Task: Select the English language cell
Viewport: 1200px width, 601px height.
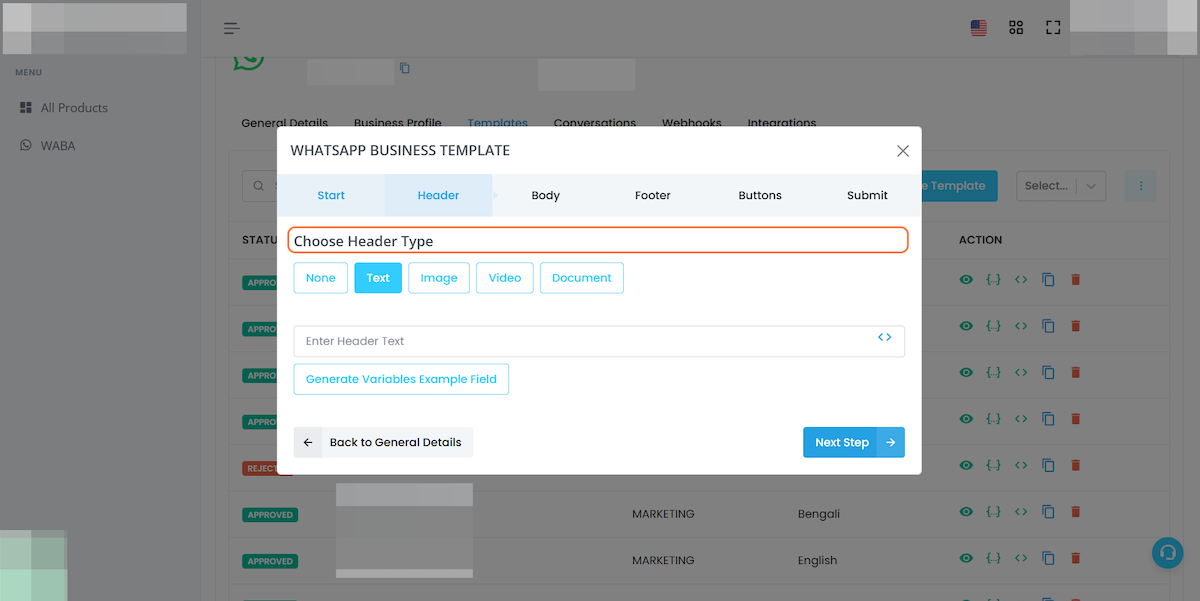Action: [818, 560]
